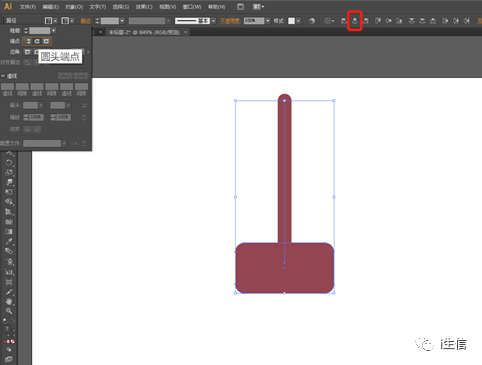Open the 文件(F) menu
The width and height of the screenshot is (482, 365).
pos(27,7)
